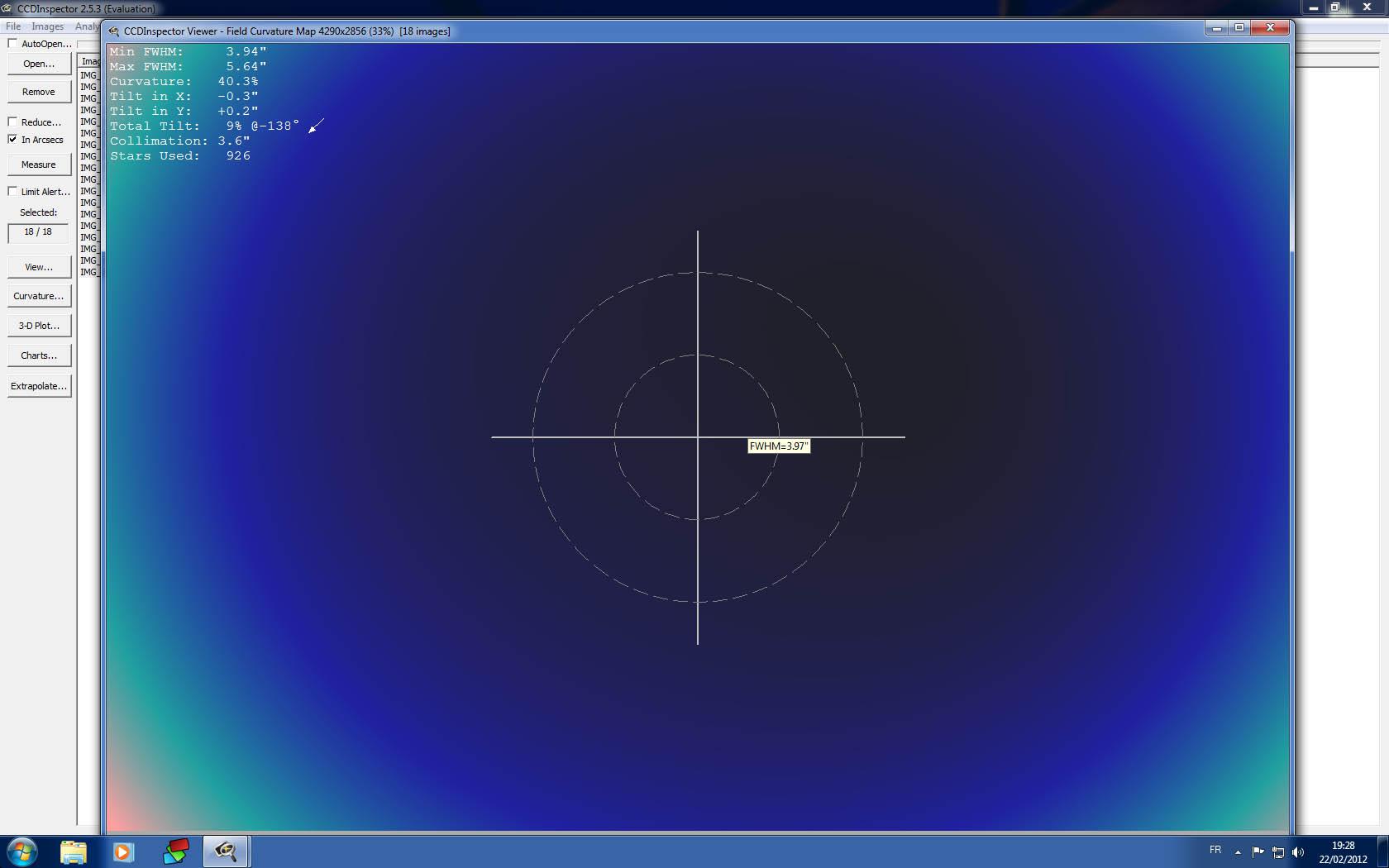
Task: Click the FWHM=3.97" tooltip label
Action: pyautogui.click(x=779, y=446)
